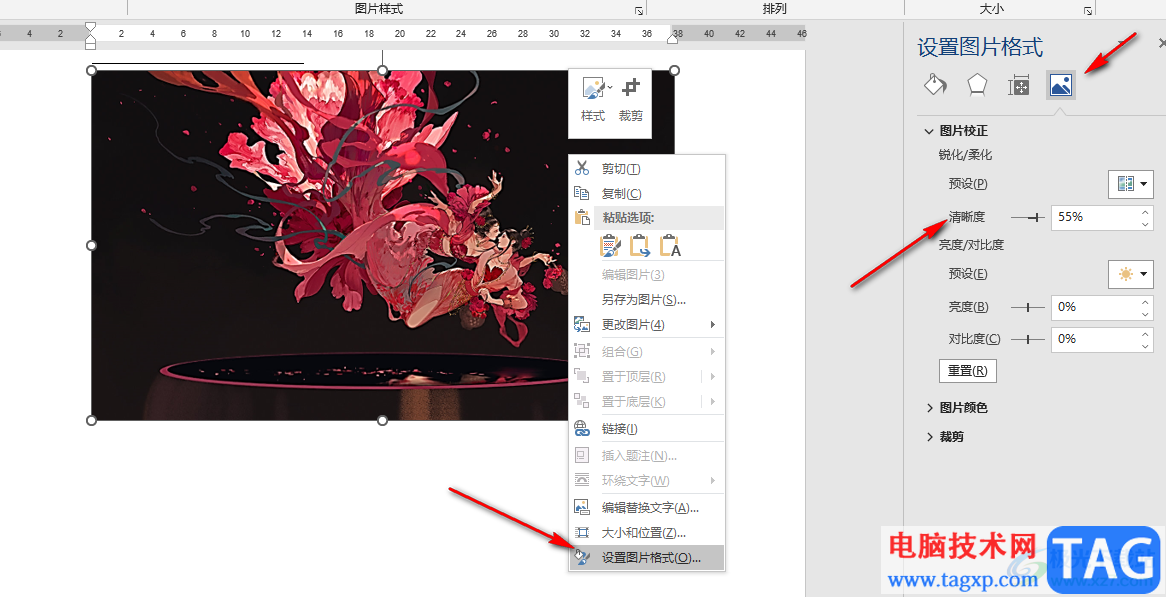Adjust the 亮度 slider
Image resolution: width=1166 pixels, height=597 pixels.
1027,307
